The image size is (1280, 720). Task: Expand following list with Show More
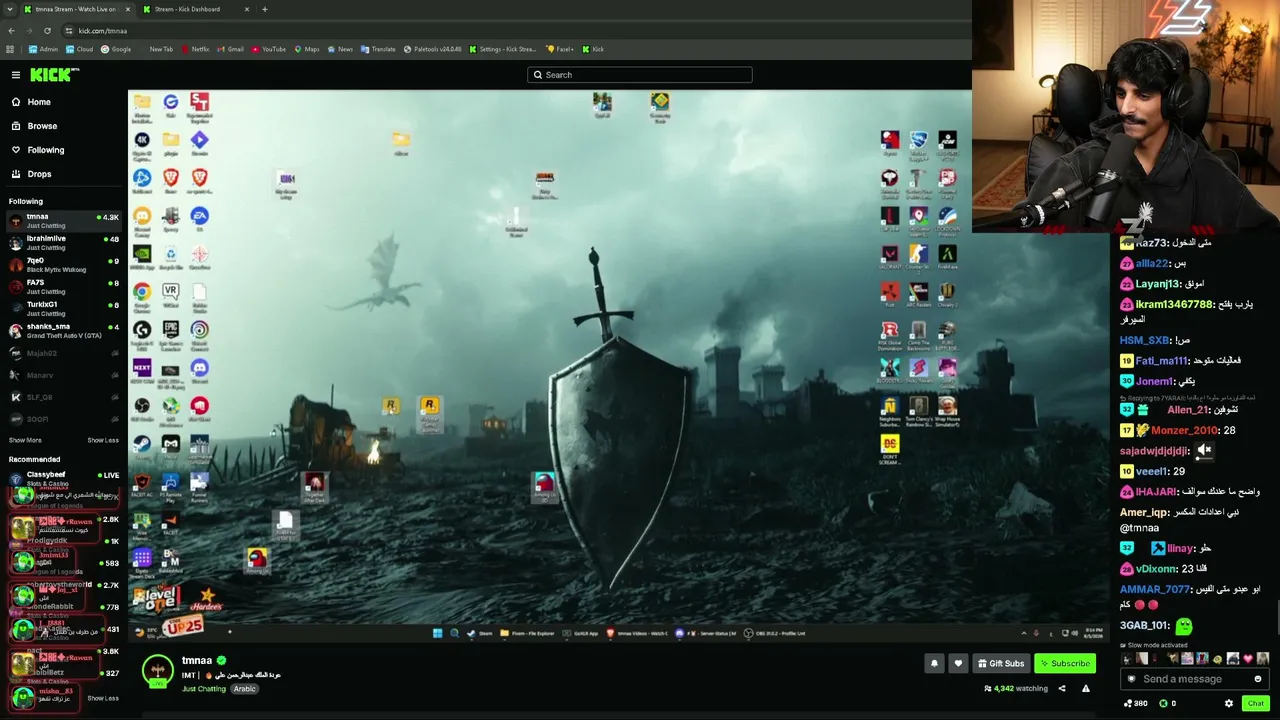pyautogui.click(x=25, y=440)
